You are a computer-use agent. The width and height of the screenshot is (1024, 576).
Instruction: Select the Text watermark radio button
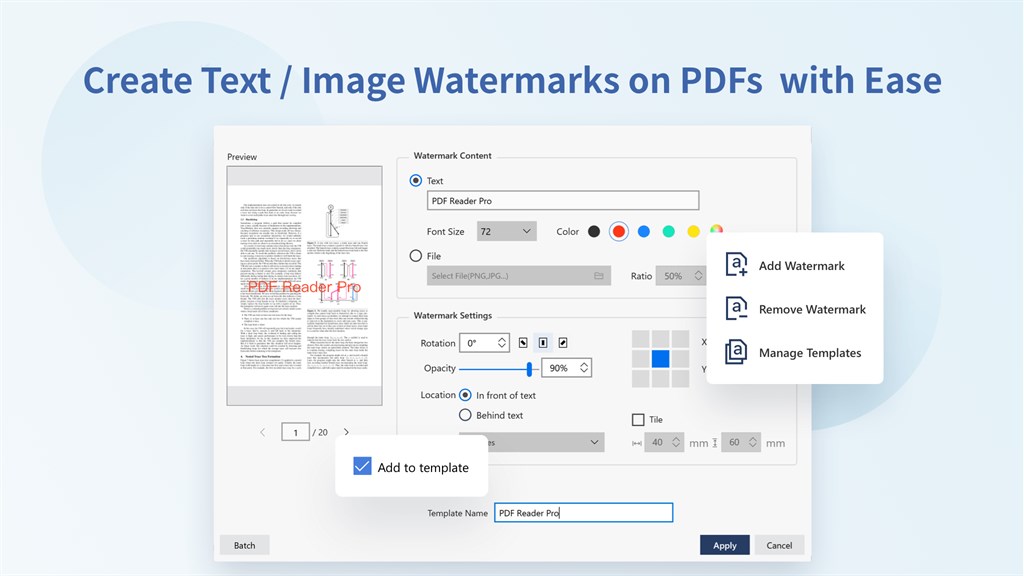[x=415, y=180]
